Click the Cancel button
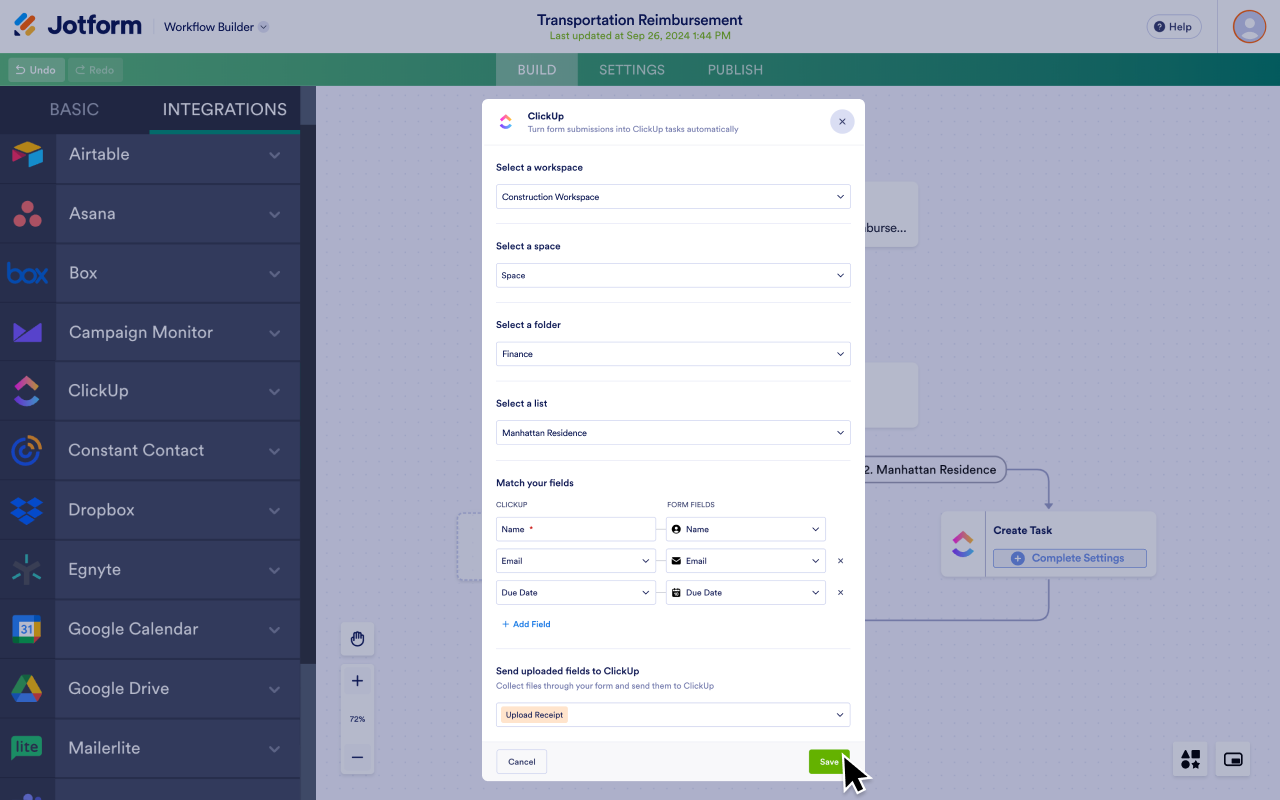Screen dimensions: 1280x800 pos(522,762)
